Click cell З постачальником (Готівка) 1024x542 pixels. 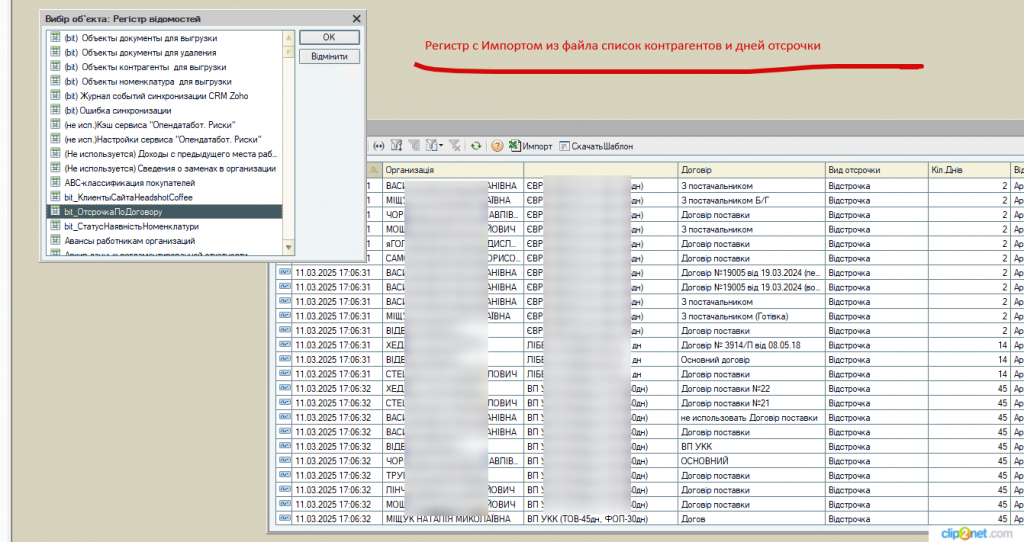point(751,316)
